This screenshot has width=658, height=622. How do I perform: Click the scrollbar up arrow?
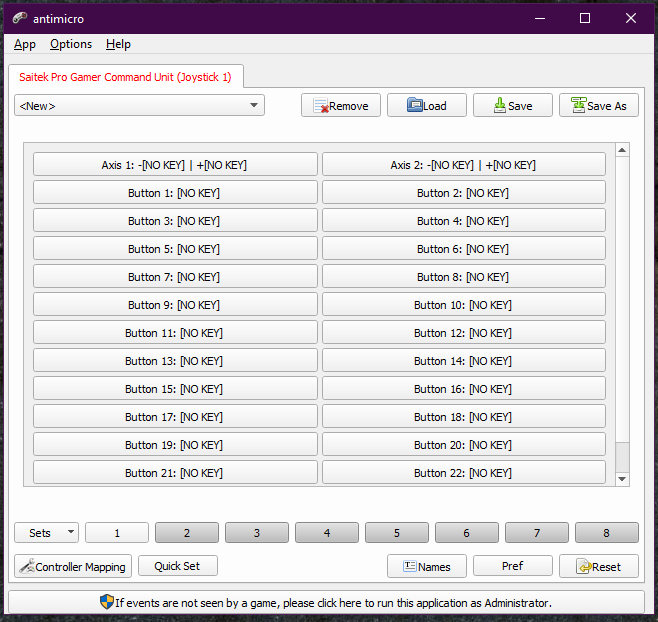(622, 150)
